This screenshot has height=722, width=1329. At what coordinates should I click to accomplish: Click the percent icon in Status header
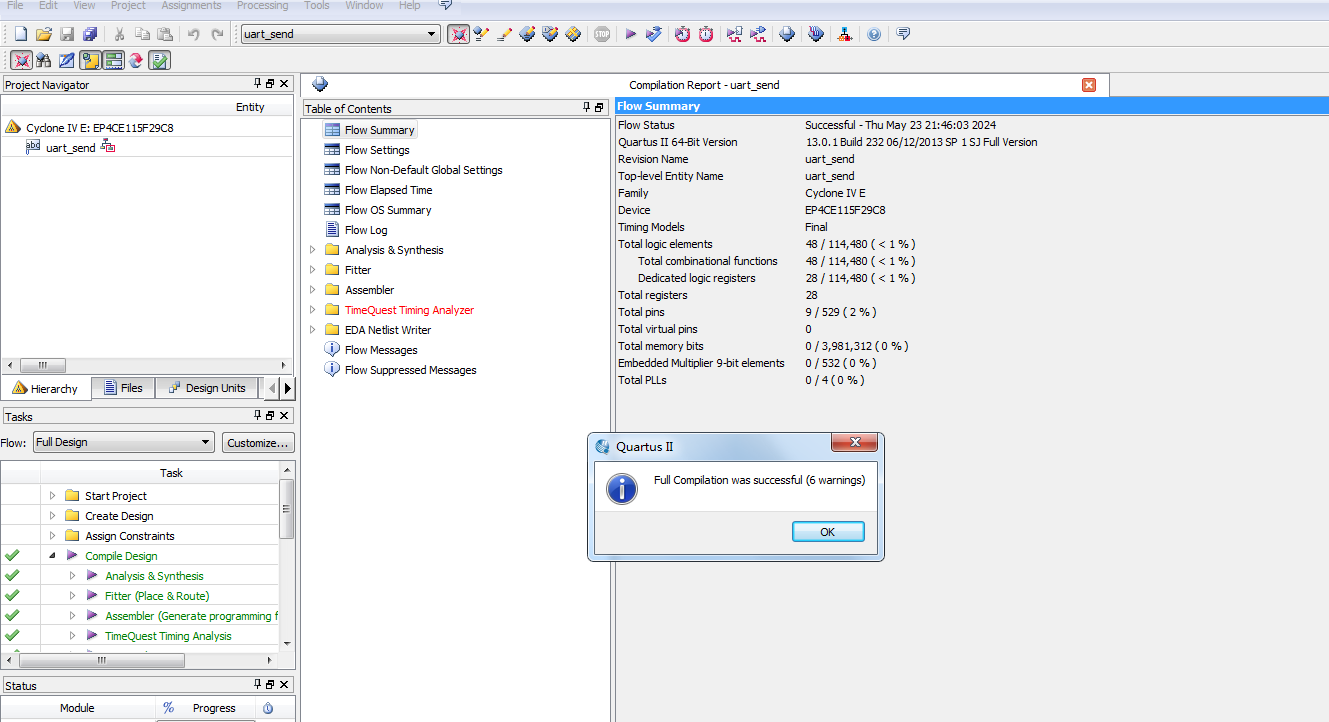pyautogui.click(x=168, y=708)
